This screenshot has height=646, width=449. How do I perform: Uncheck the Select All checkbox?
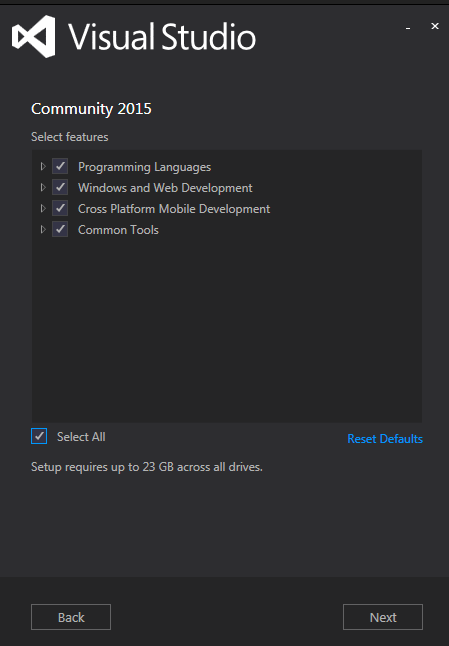click(39, 436)
